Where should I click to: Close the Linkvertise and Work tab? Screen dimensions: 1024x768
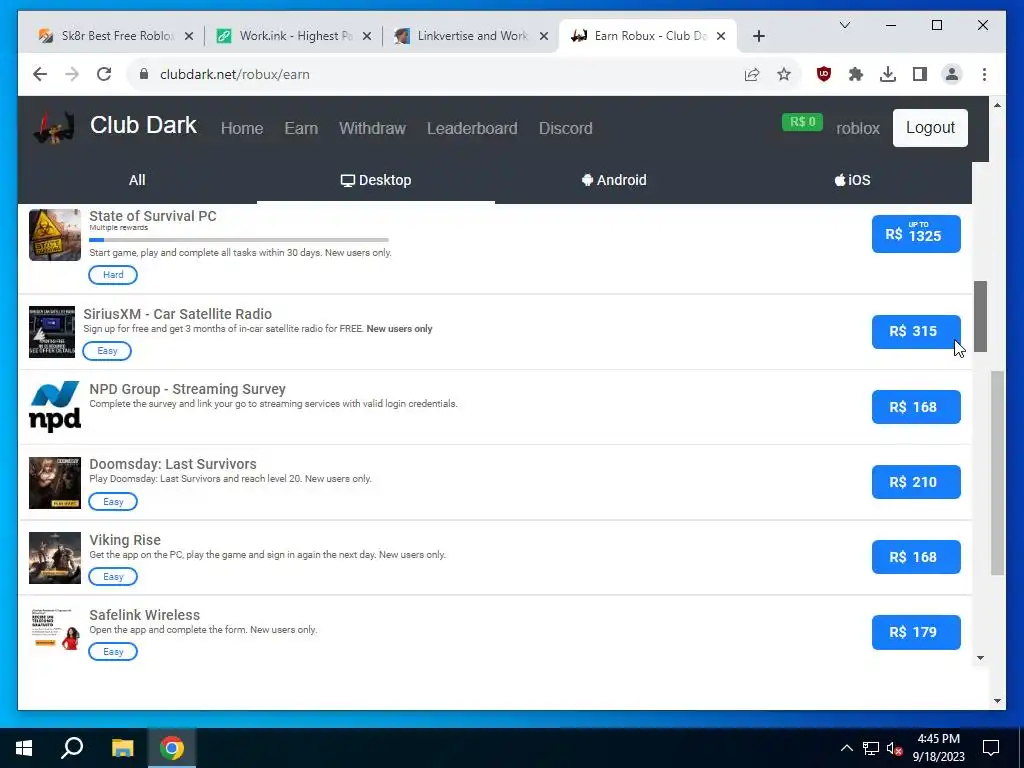click(543, 36)
